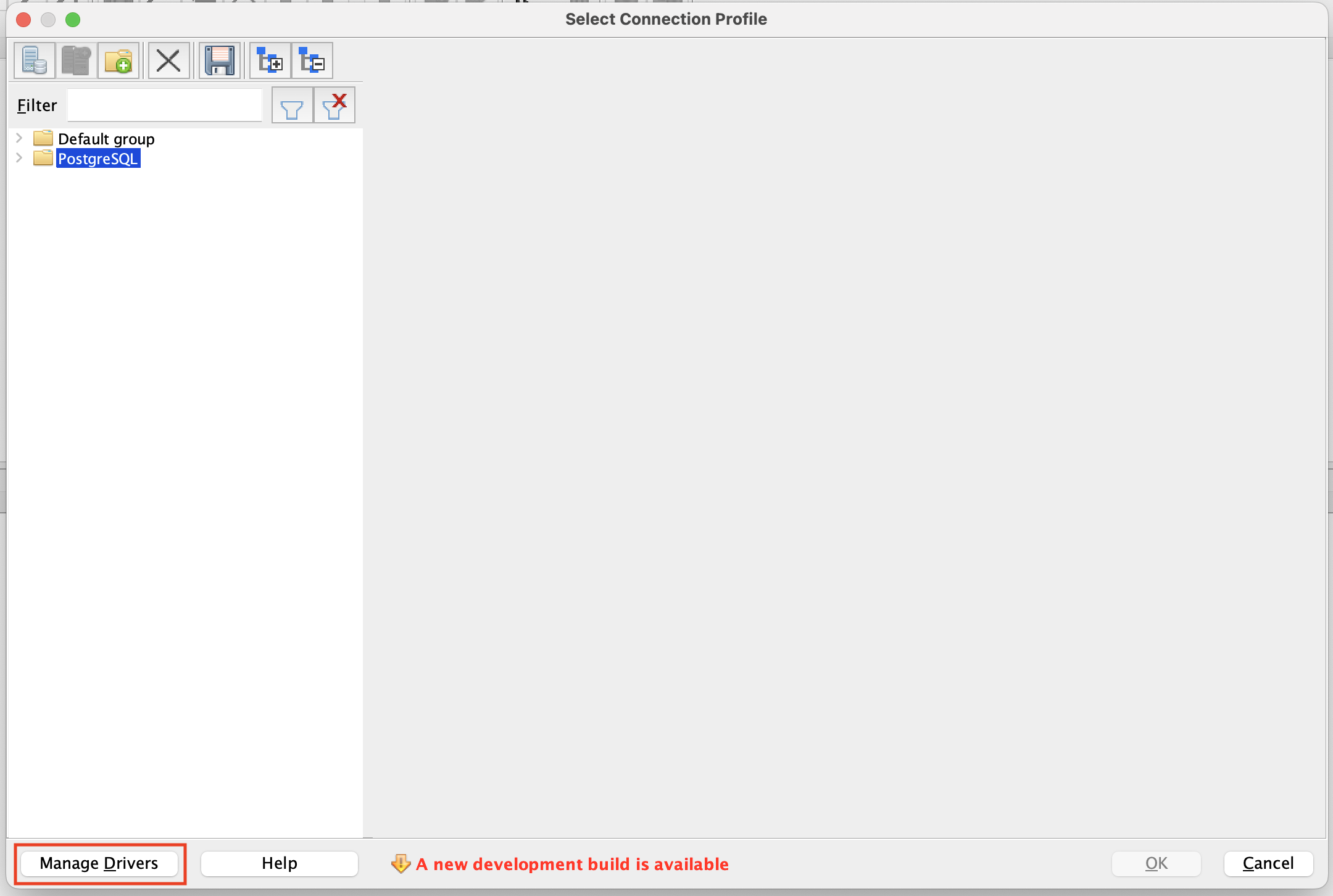This screenshot has height=896, width=1333.
Task: Select the Default group entry
Action: (x=106, y=138)
